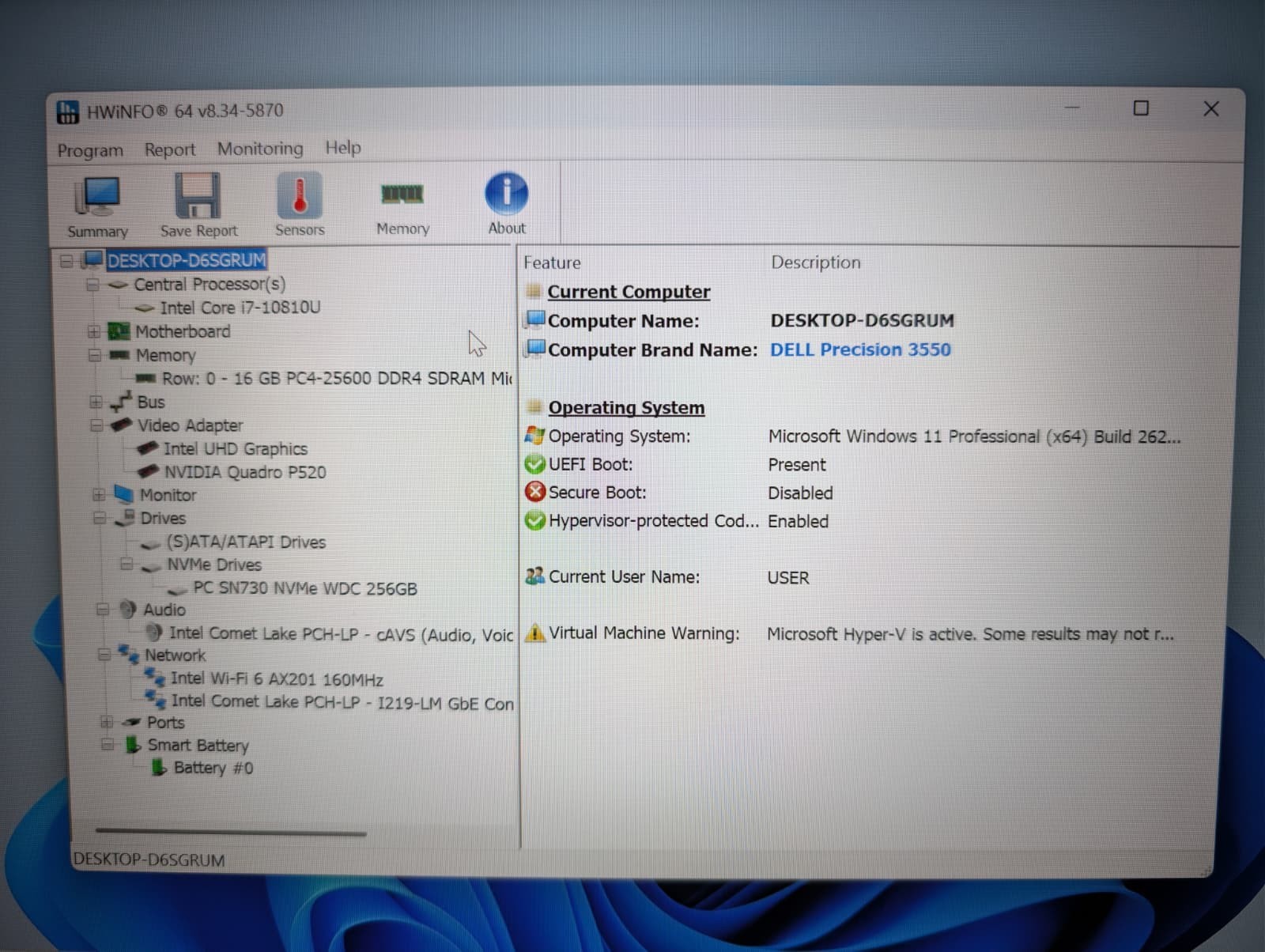Click the Battery #0 icon
Screen dimensions: 1265x952
click(x=159, y=767)
